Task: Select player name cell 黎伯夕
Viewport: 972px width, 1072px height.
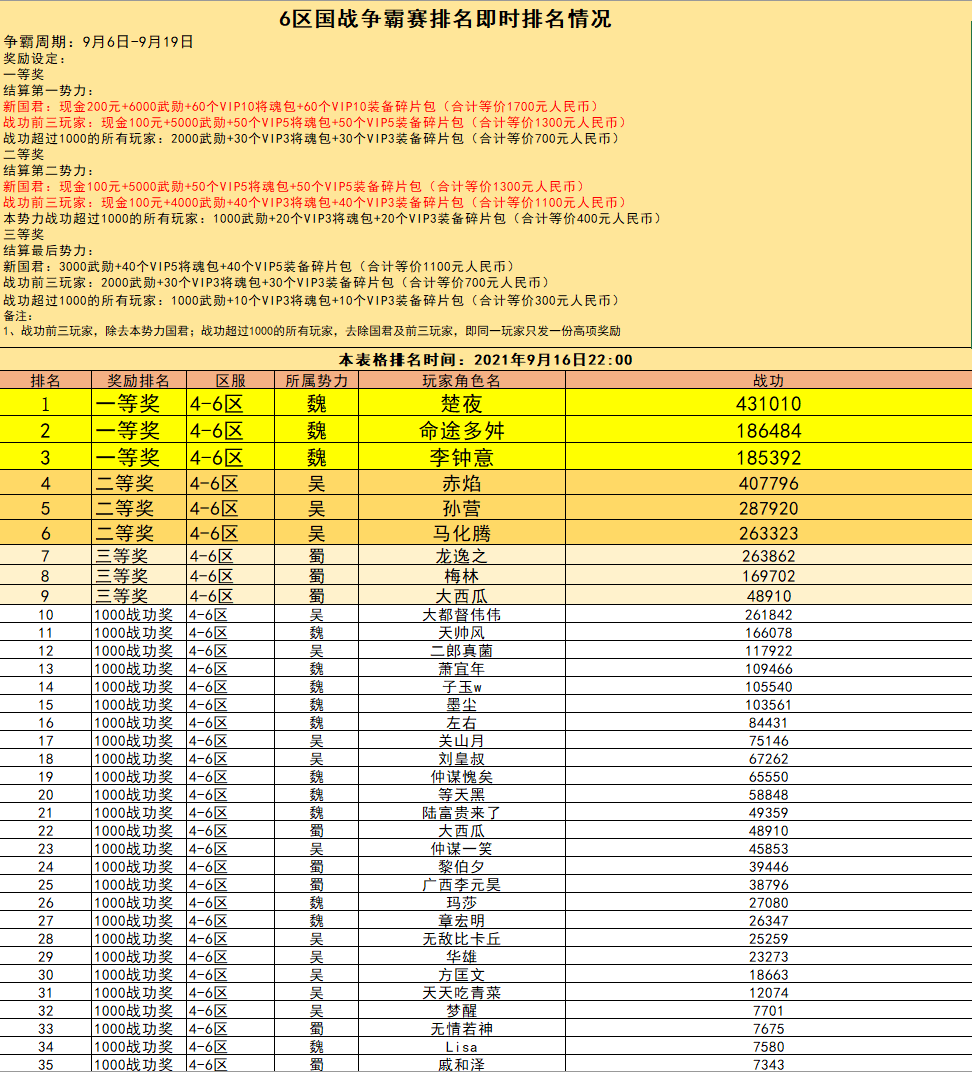Action: click(461, 866)
